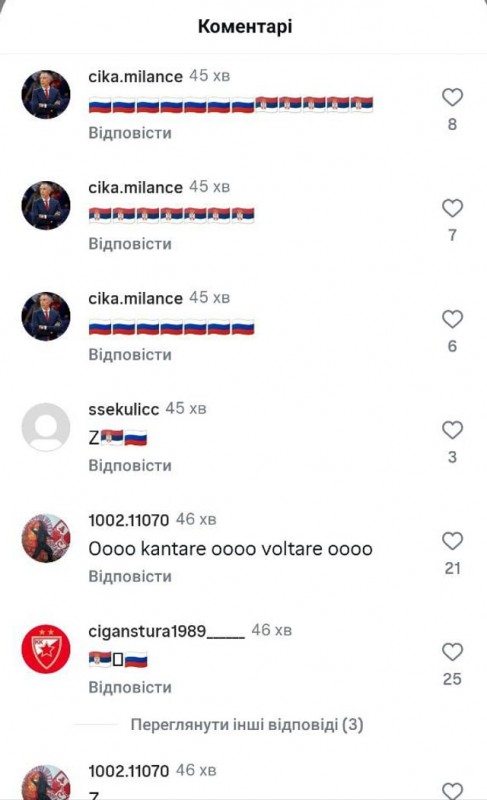This screenshot has height=800, width=487.
Task: Open the first cika.milance profile picture
Action: coord(46,94)
